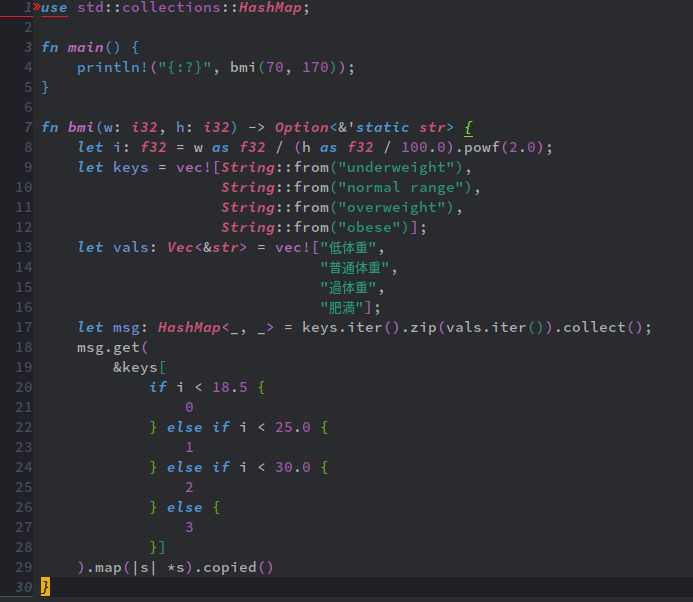Click the 'zip' method call
Screen dimensions: 693x602
coord(423,328)
